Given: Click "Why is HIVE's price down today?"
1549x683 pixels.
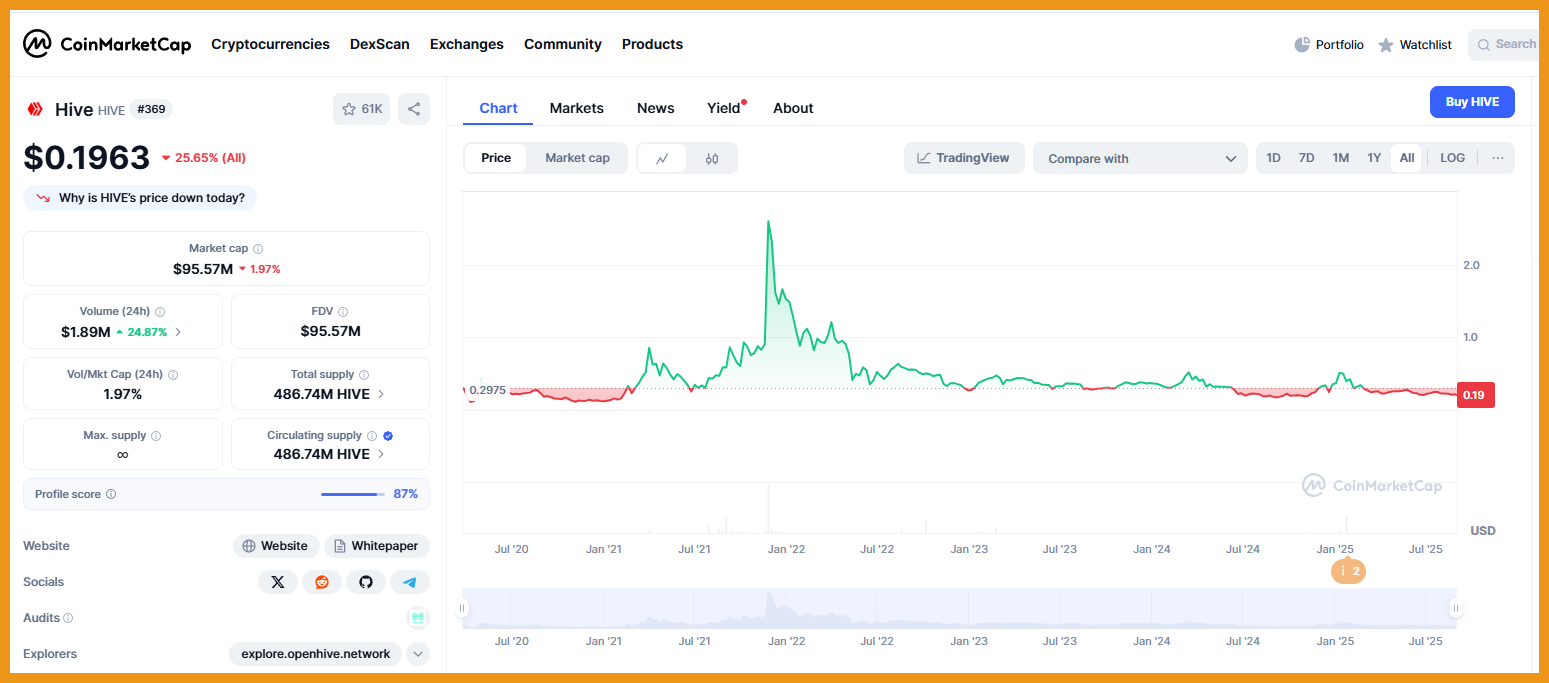Looking at the screenshot, I should tap(140, 198).
